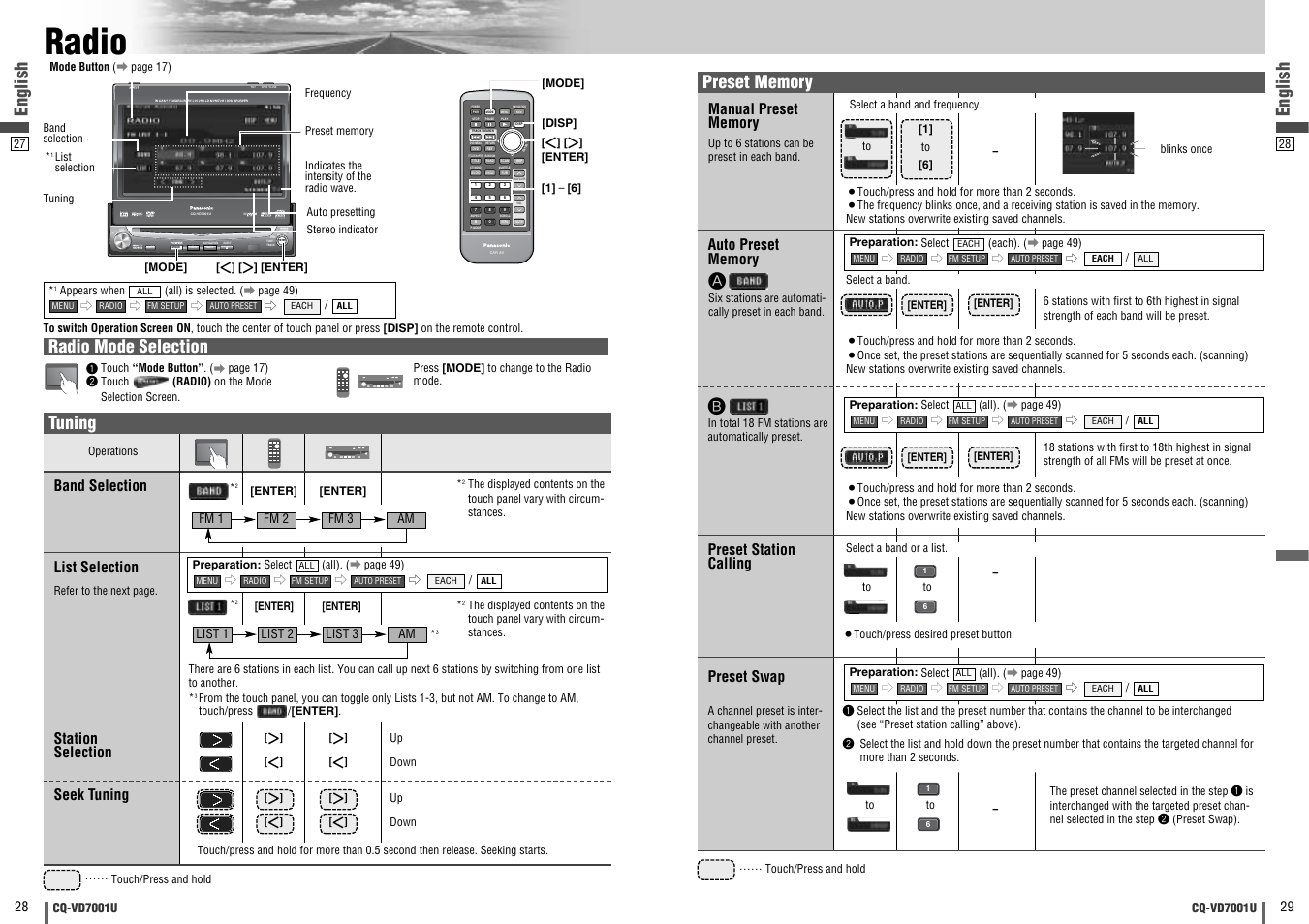This screenshot has width=1309, height=924.
Task: Click the small BAND button in footnote *3
Action: 272,711
